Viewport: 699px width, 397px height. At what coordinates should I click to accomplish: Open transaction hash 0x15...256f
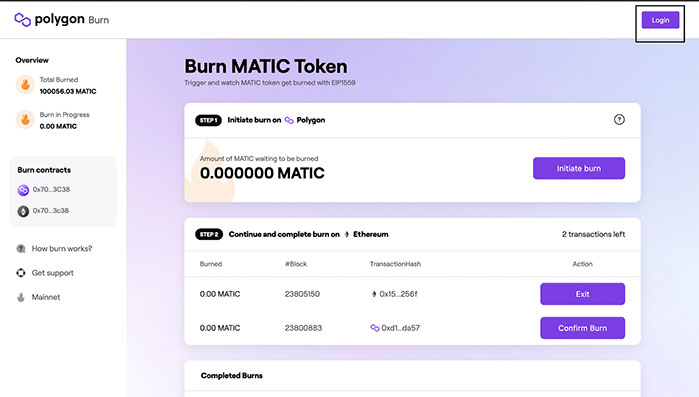(398, 294)
